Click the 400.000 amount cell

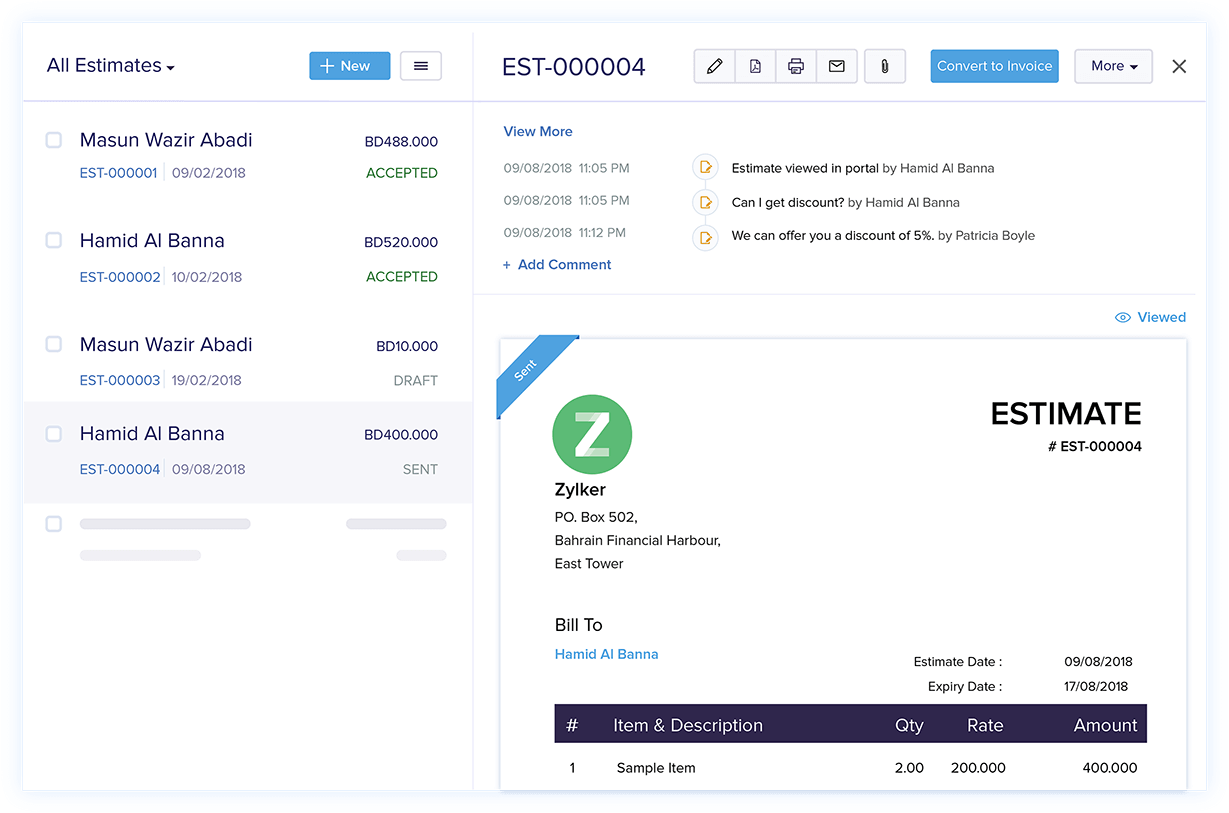coord(1110,768)
